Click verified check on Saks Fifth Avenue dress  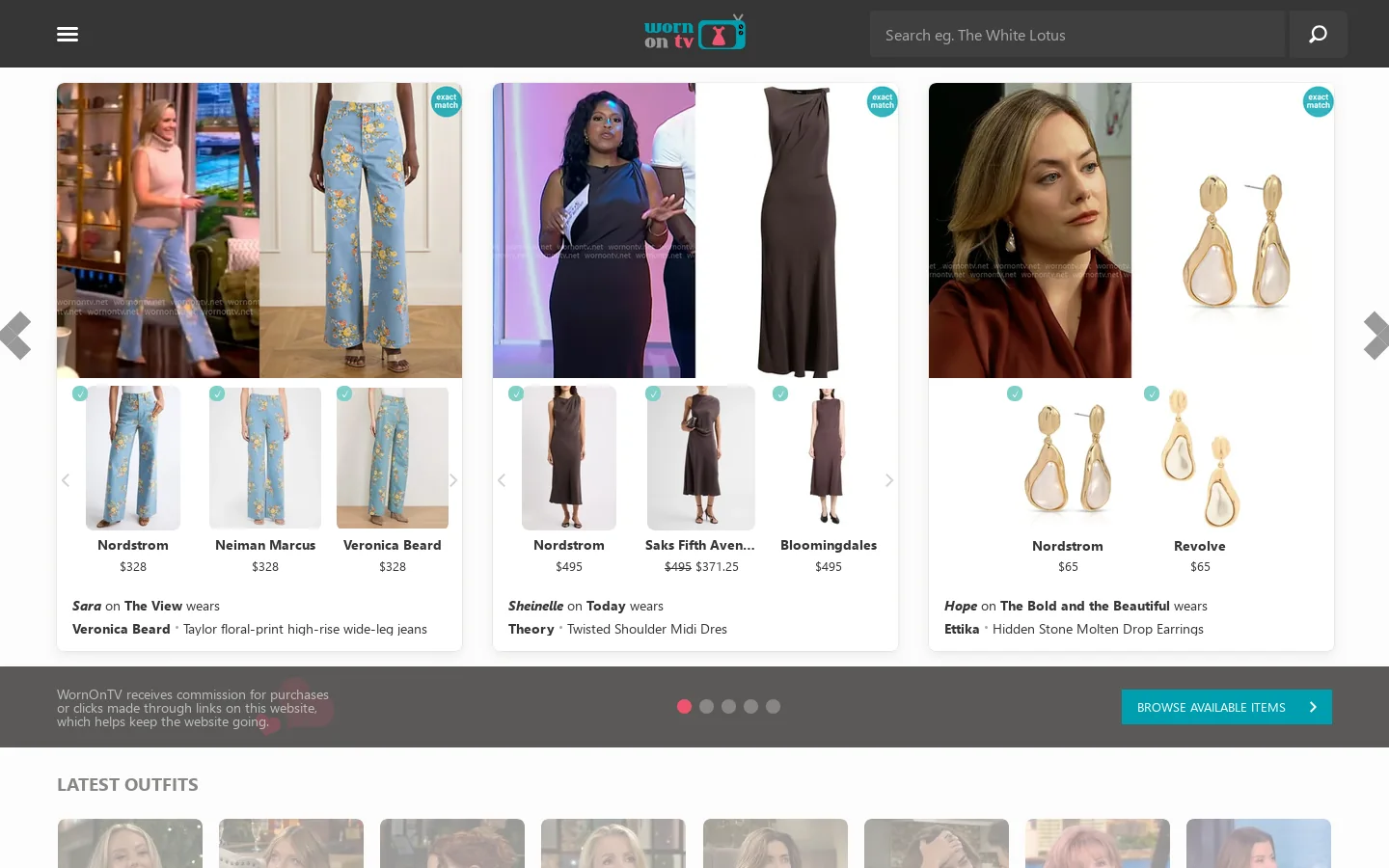pos(653,393)
